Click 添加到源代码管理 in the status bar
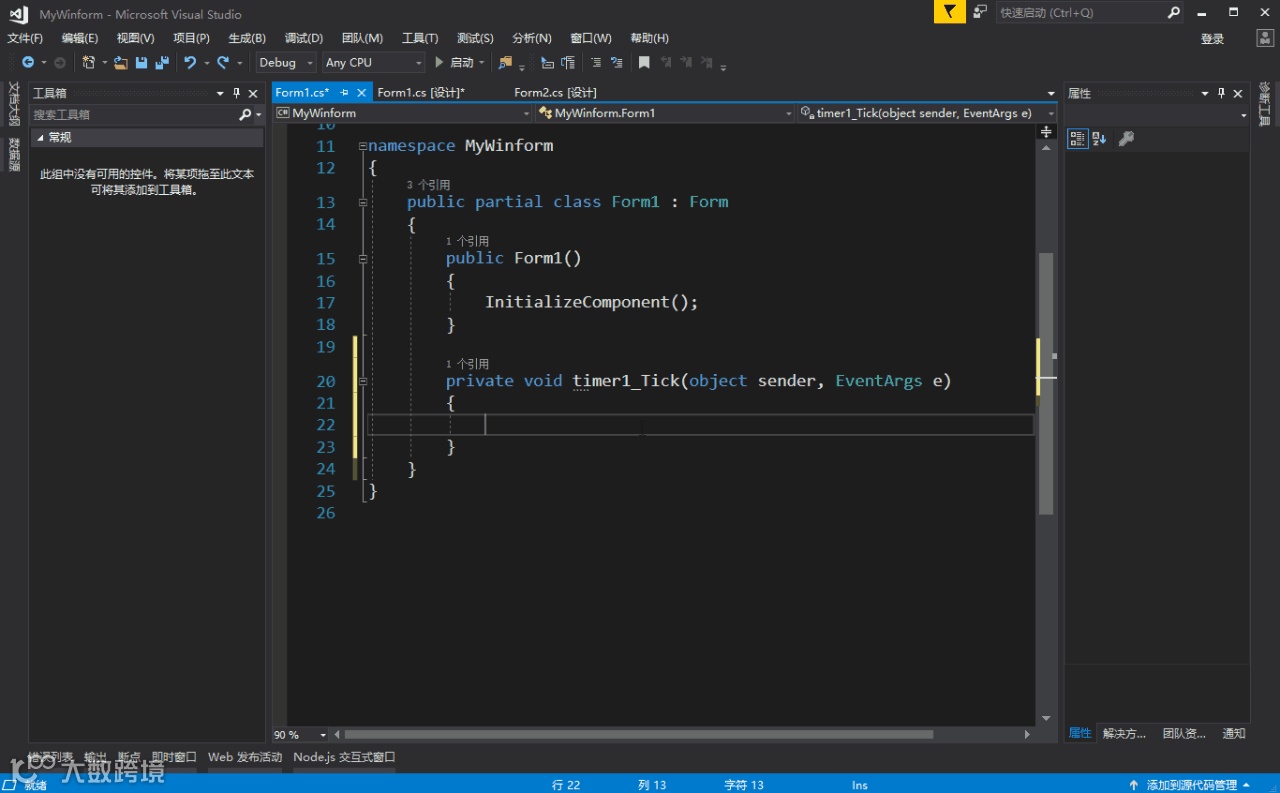 (1190, 785)
